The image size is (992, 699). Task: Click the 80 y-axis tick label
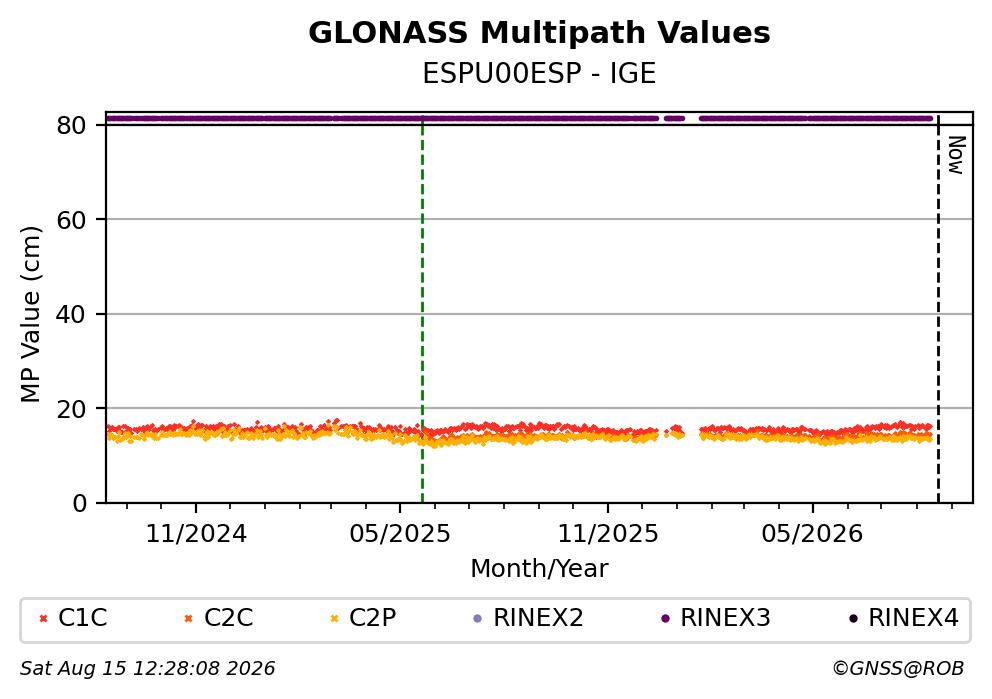(71, 125)
